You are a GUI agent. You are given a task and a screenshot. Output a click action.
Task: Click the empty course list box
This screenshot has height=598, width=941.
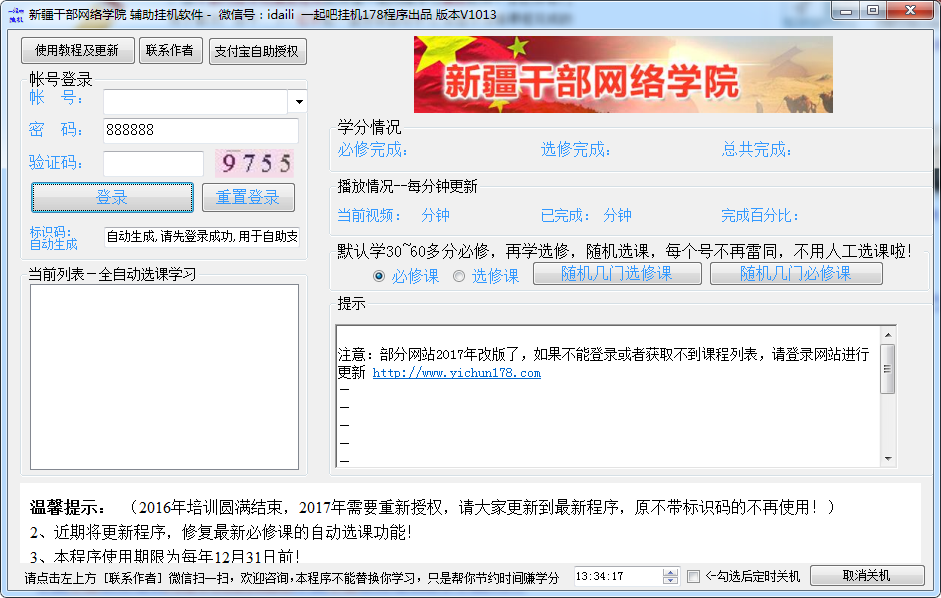pos(164,376)
